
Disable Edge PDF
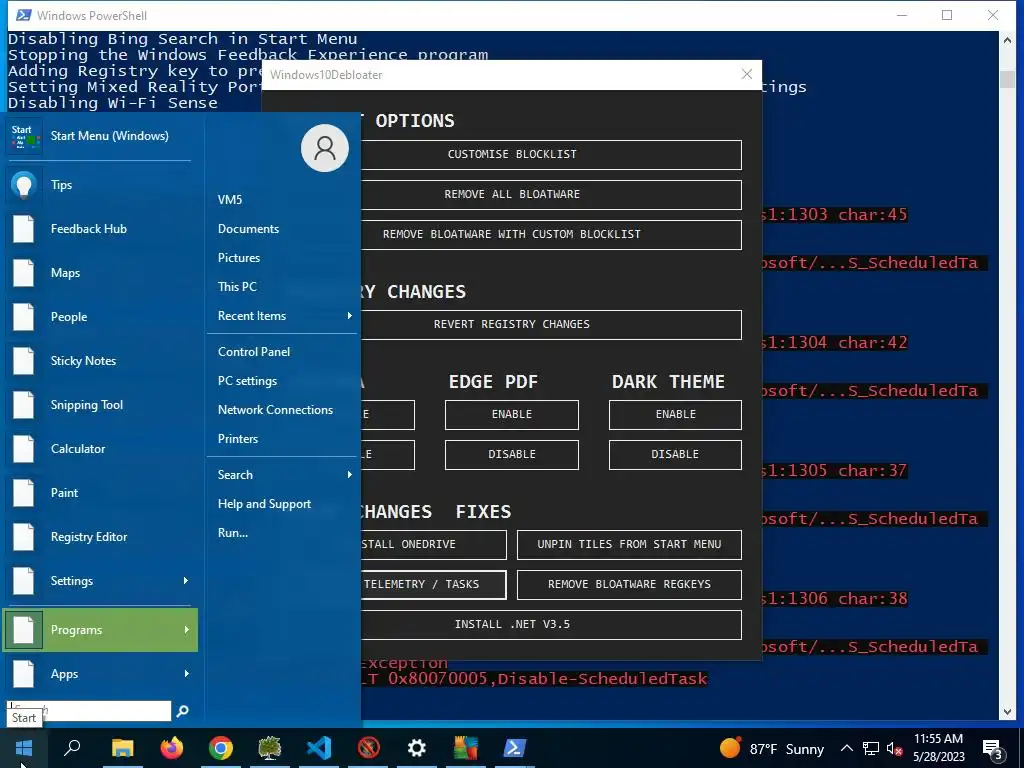(512, 455)
